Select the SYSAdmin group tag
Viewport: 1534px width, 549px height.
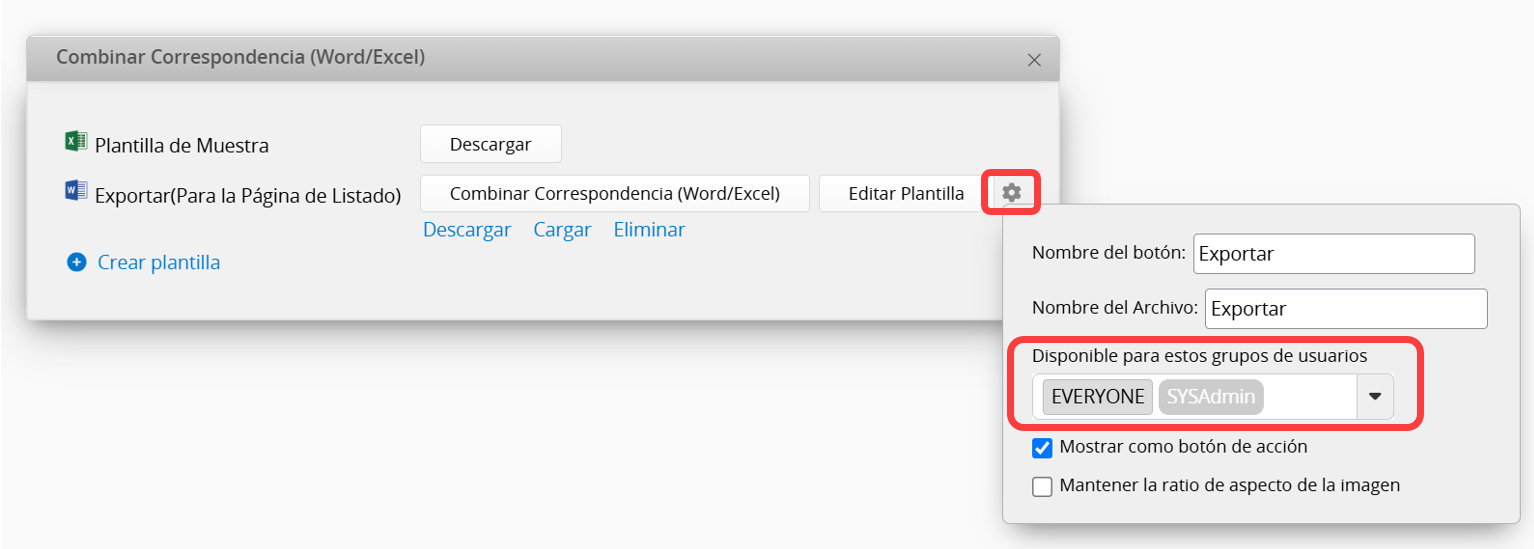click(x=1211, y=397)
